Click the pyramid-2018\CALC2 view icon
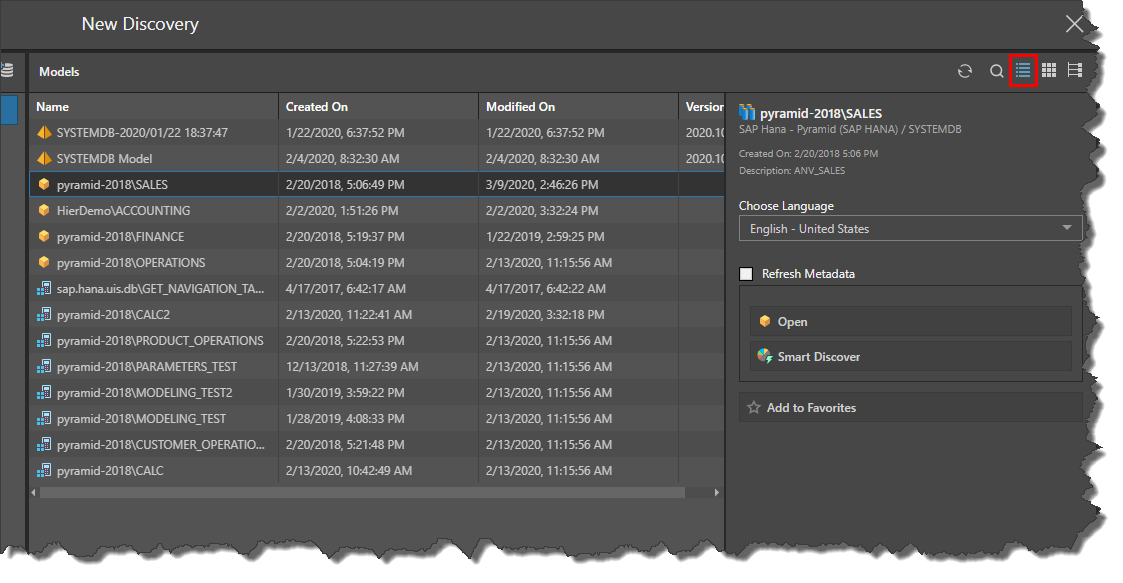 point(44,314)
